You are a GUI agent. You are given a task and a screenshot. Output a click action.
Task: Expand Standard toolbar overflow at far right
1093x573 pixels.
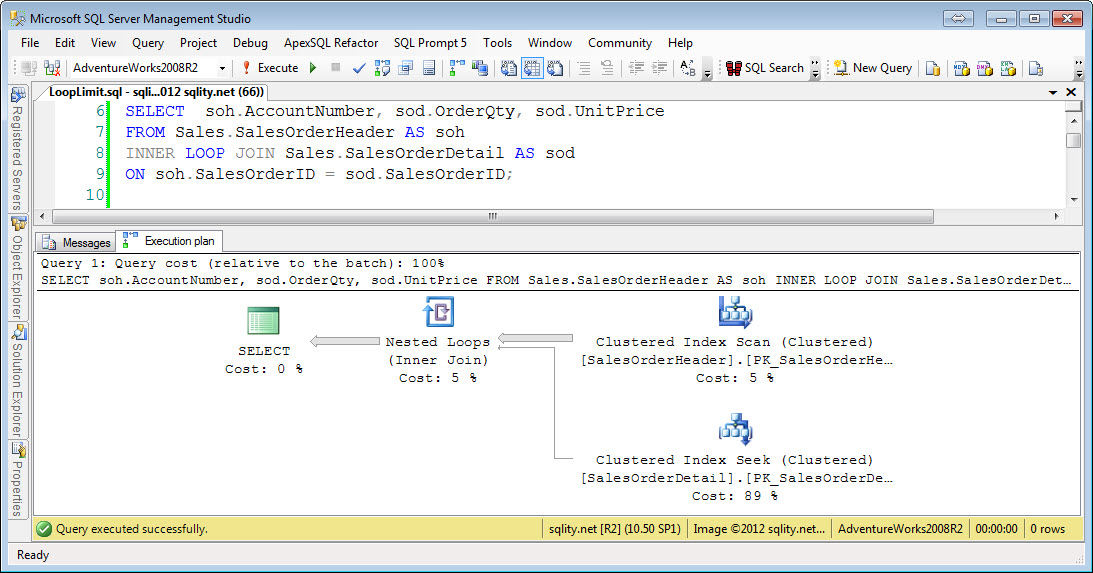pos(1079,68)
